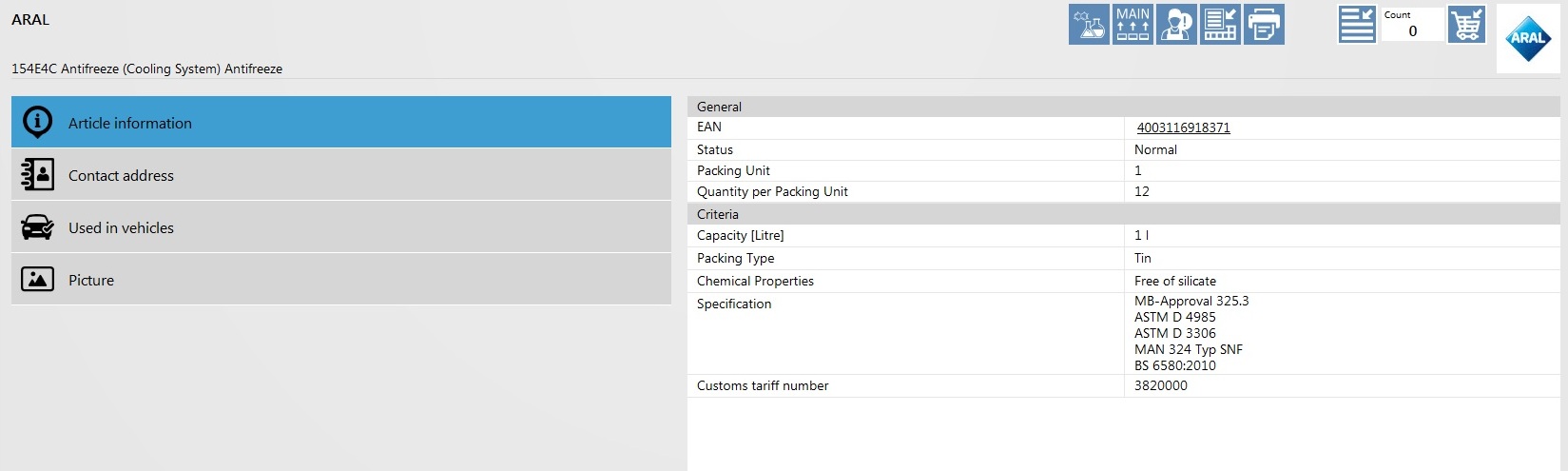Click MB-Approval 325.3 specification

(x=1191, y=301)
